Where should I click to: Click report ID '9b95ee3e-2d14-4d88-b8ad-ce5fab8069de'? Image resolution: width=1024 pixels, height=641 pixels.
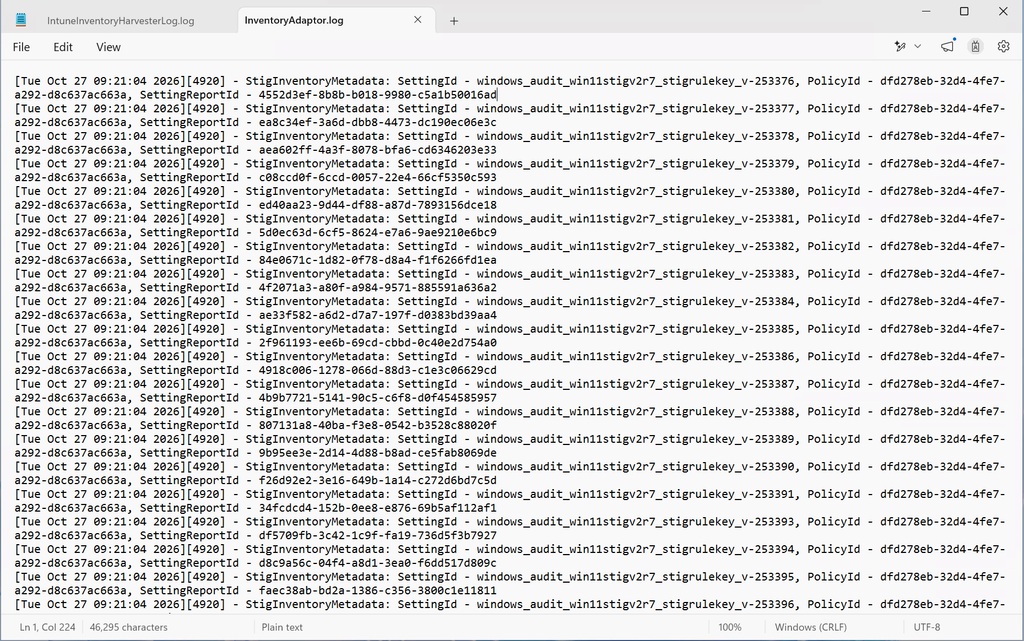[x=377, y=452]
